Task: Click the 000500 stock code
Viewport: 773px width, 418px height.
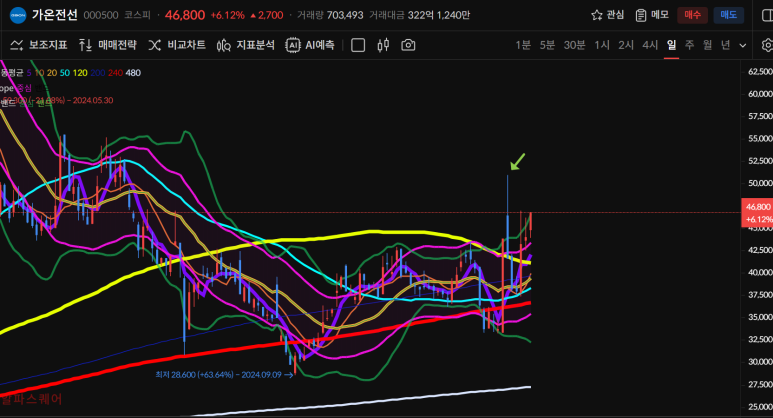Action: [x=101, y=15]
